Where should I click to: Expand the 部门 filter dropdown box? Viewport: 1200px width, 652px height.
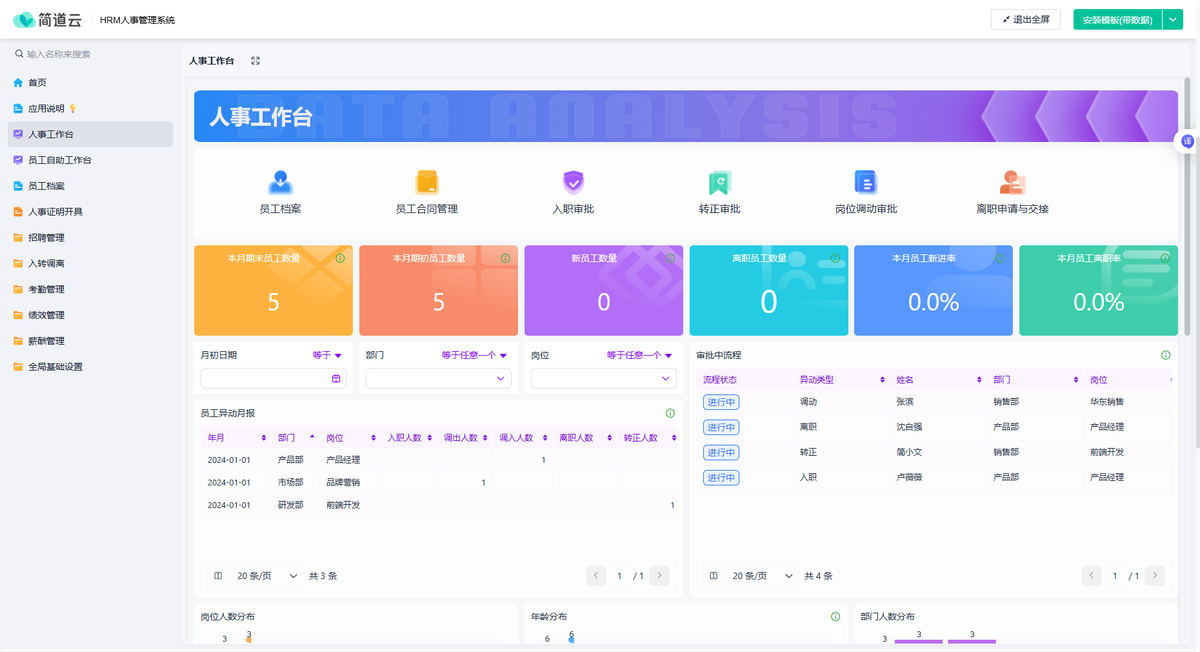point(438,379)
